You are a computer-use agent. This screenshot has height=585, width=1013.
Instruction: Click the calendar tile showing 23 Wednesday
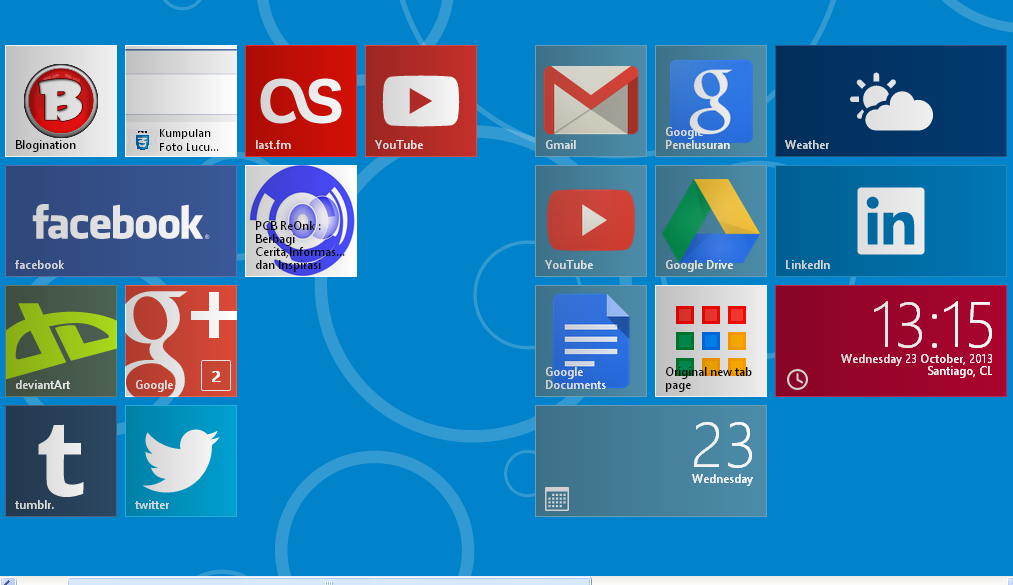(x=651, y=461)
